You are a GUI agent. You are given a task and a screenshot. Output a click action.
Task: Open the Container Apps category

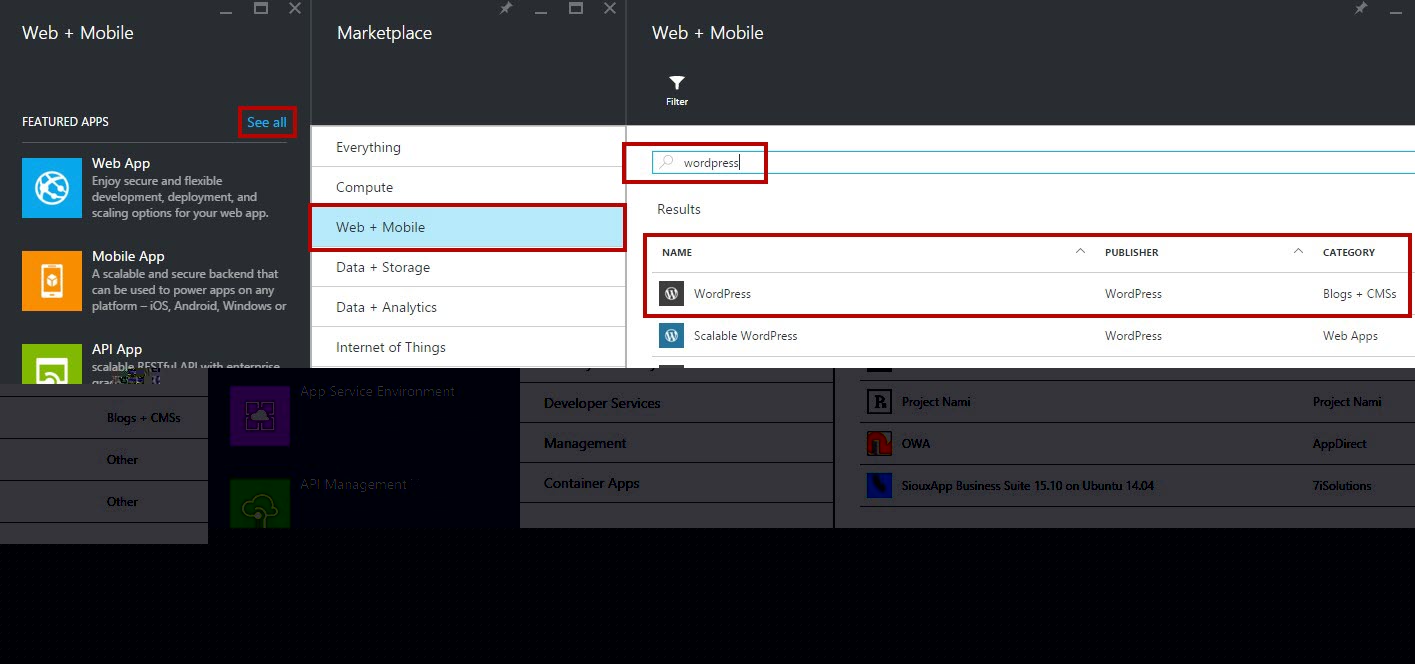pyautogui.click(x=676, y=483)
